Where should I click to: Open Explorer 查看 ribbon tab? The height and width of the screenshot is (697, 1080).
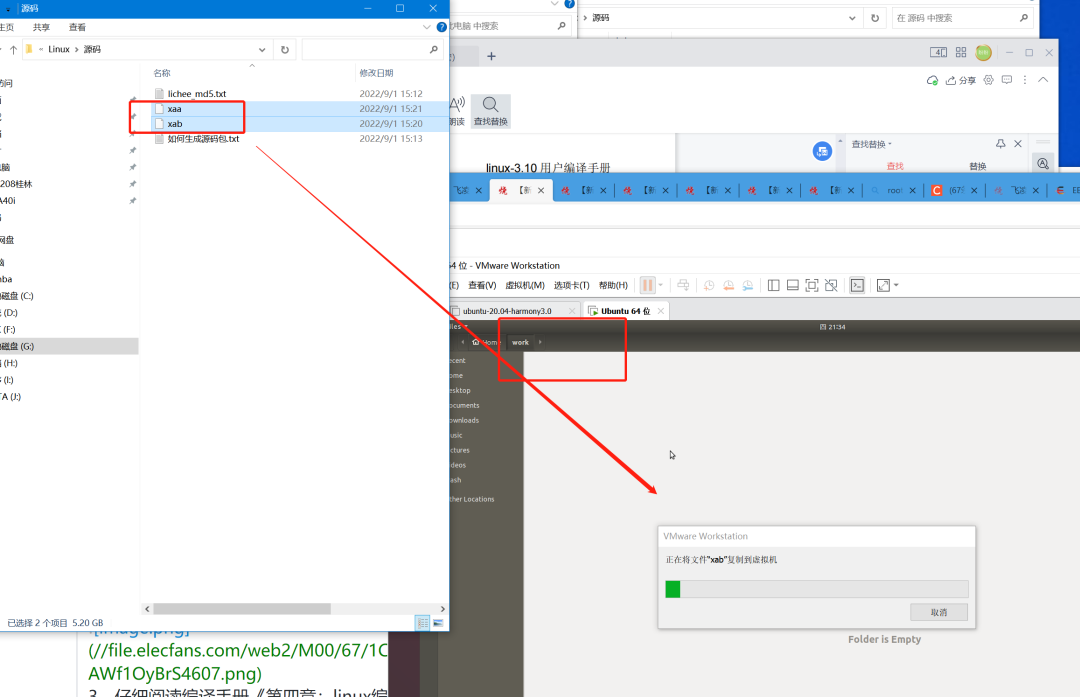coord(77,28)
